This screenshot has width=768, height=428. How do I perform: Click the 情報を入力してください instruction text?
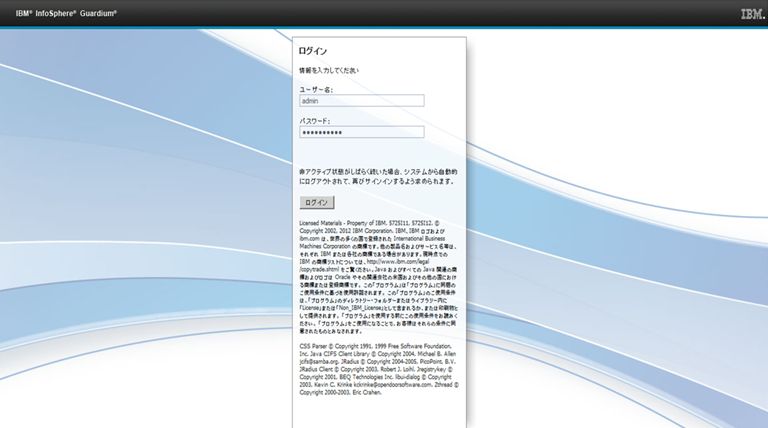329,71
